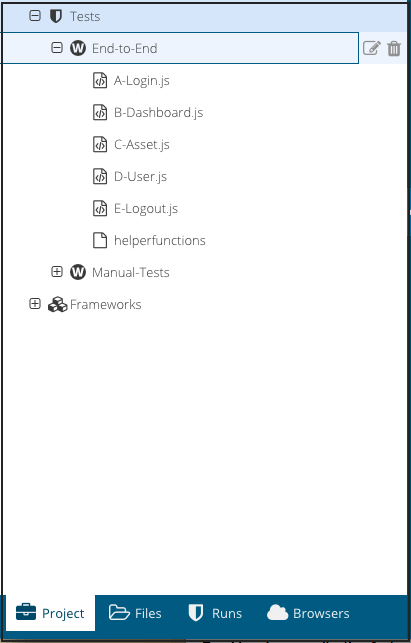This screenshot has height=643, width=411.
Task: Click the cubes icon beside Frameworks
Action: click(57, 304)
